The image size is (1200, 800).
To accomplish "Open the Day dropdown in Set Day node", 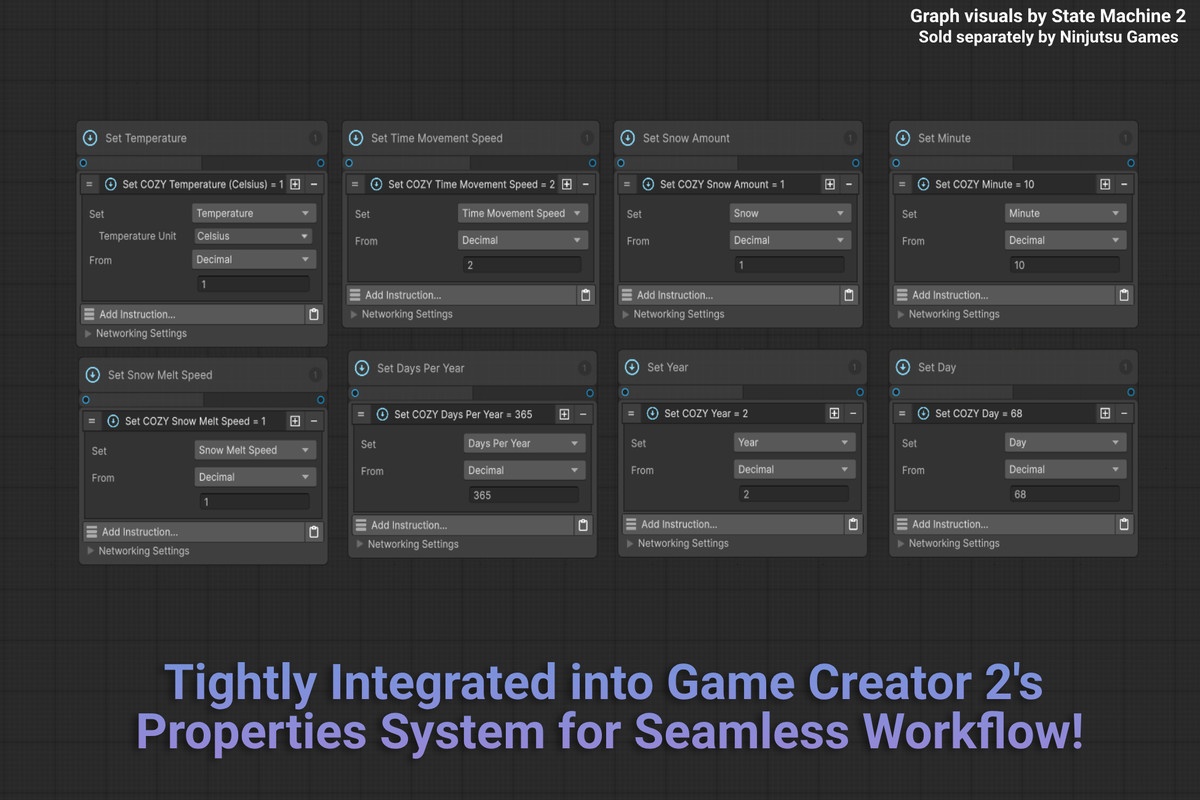I will (1065, 442).
